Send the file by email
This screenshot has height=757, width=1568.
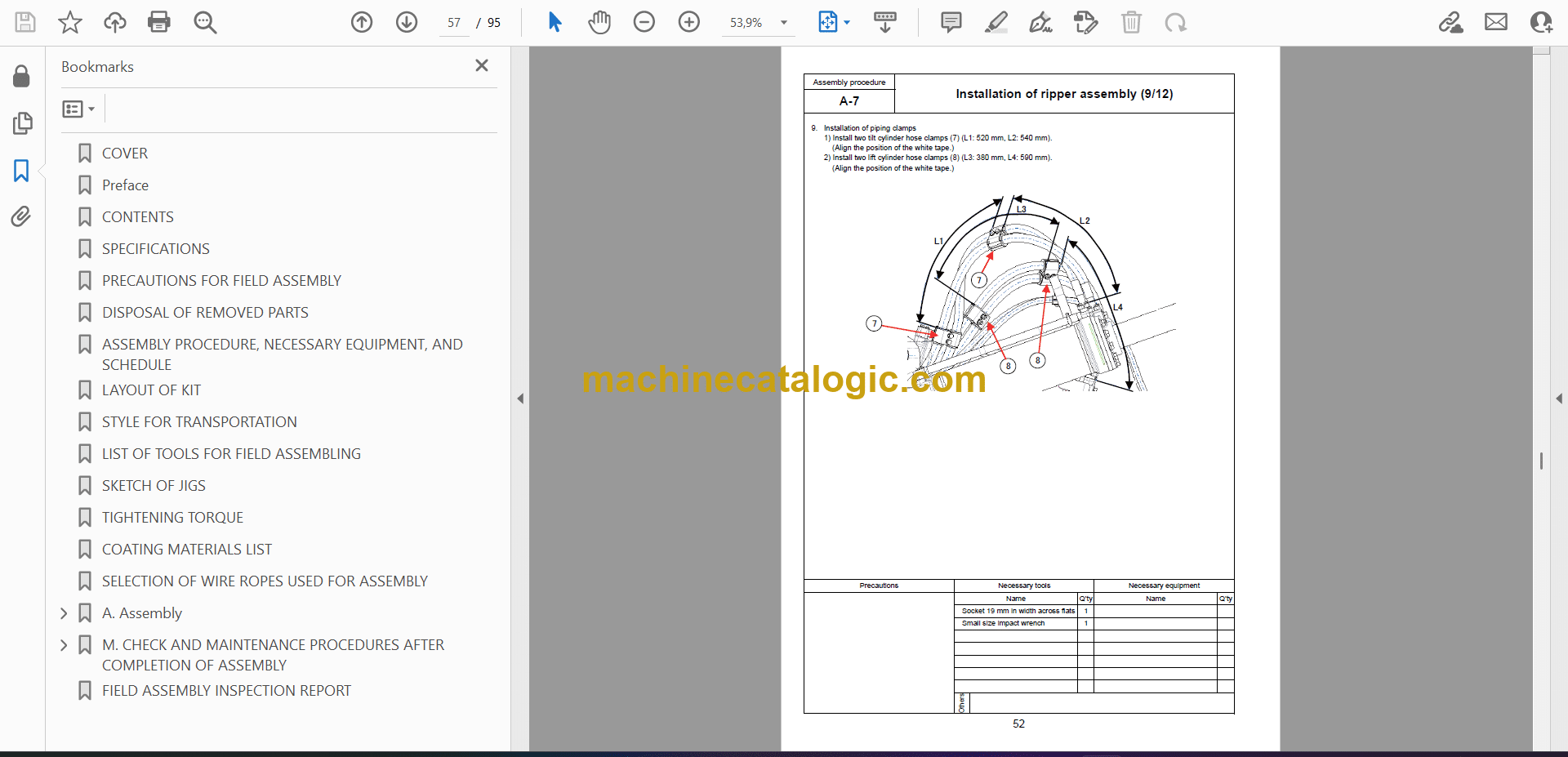click(x=1496, y=22)
